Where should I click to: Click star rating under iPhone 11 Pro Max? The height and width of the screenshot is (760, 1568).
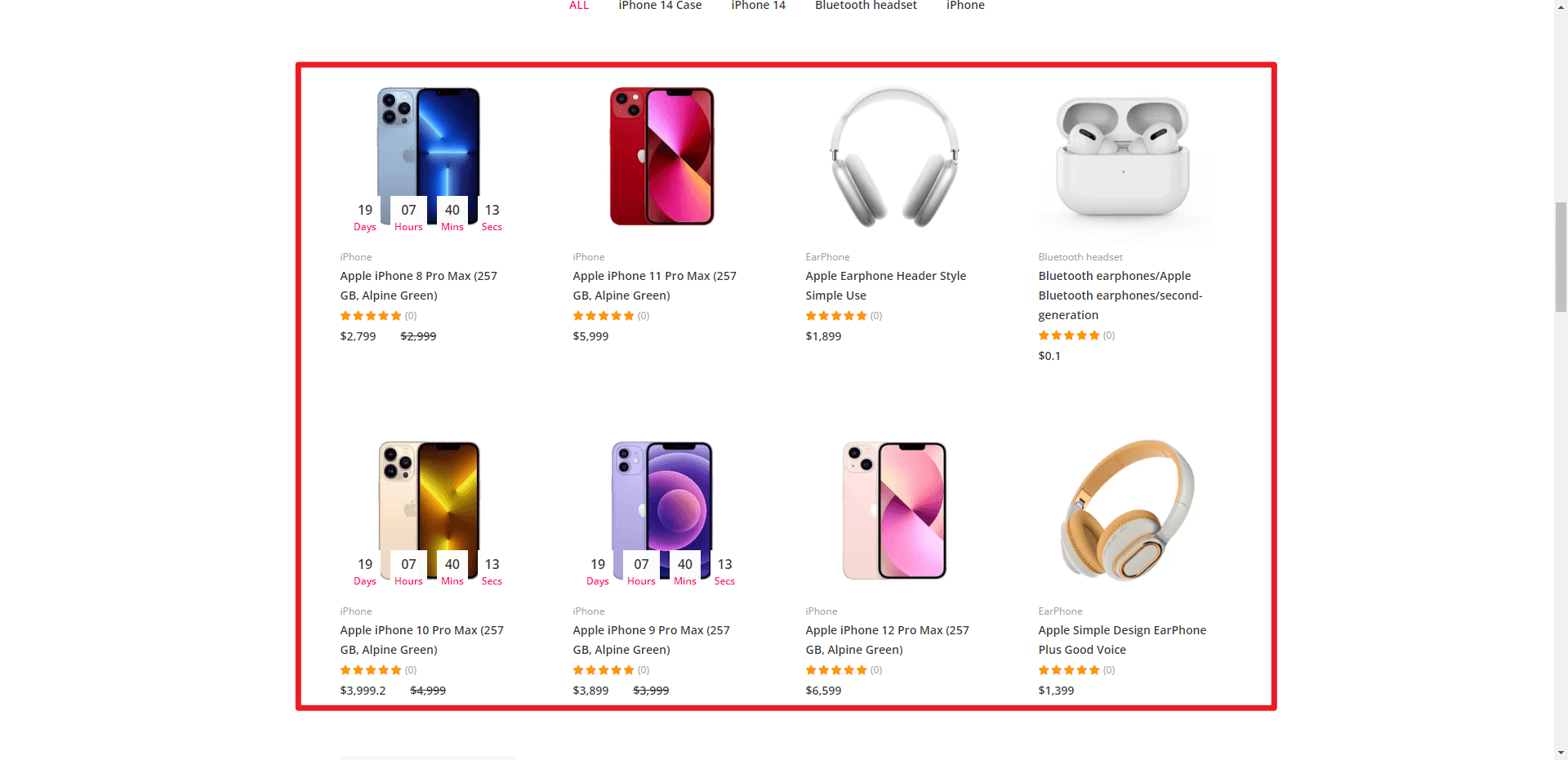(x=604, y=316)
